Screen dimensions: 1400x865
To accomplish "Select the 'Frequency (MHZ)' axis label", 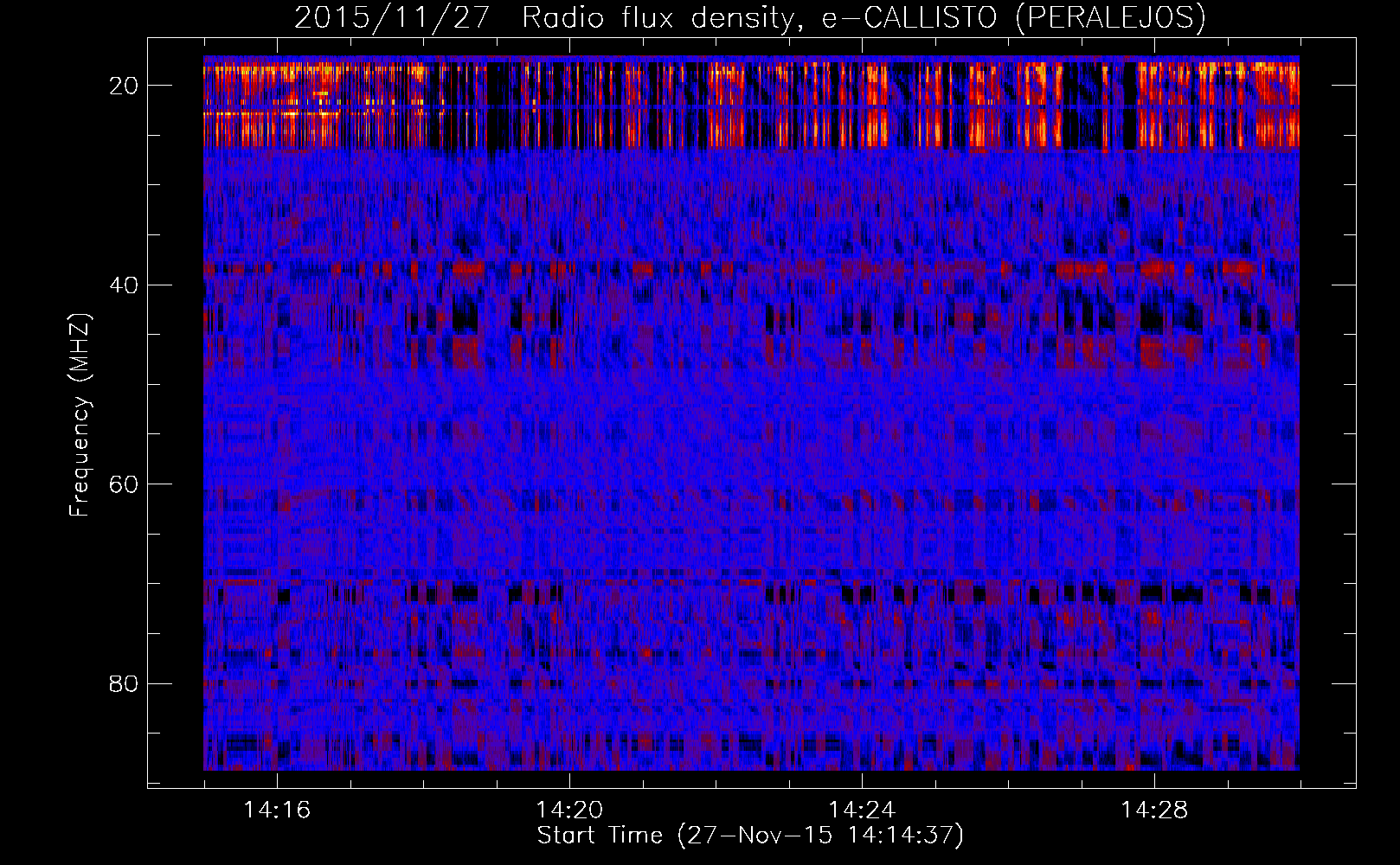I will (x=80, y=415).
